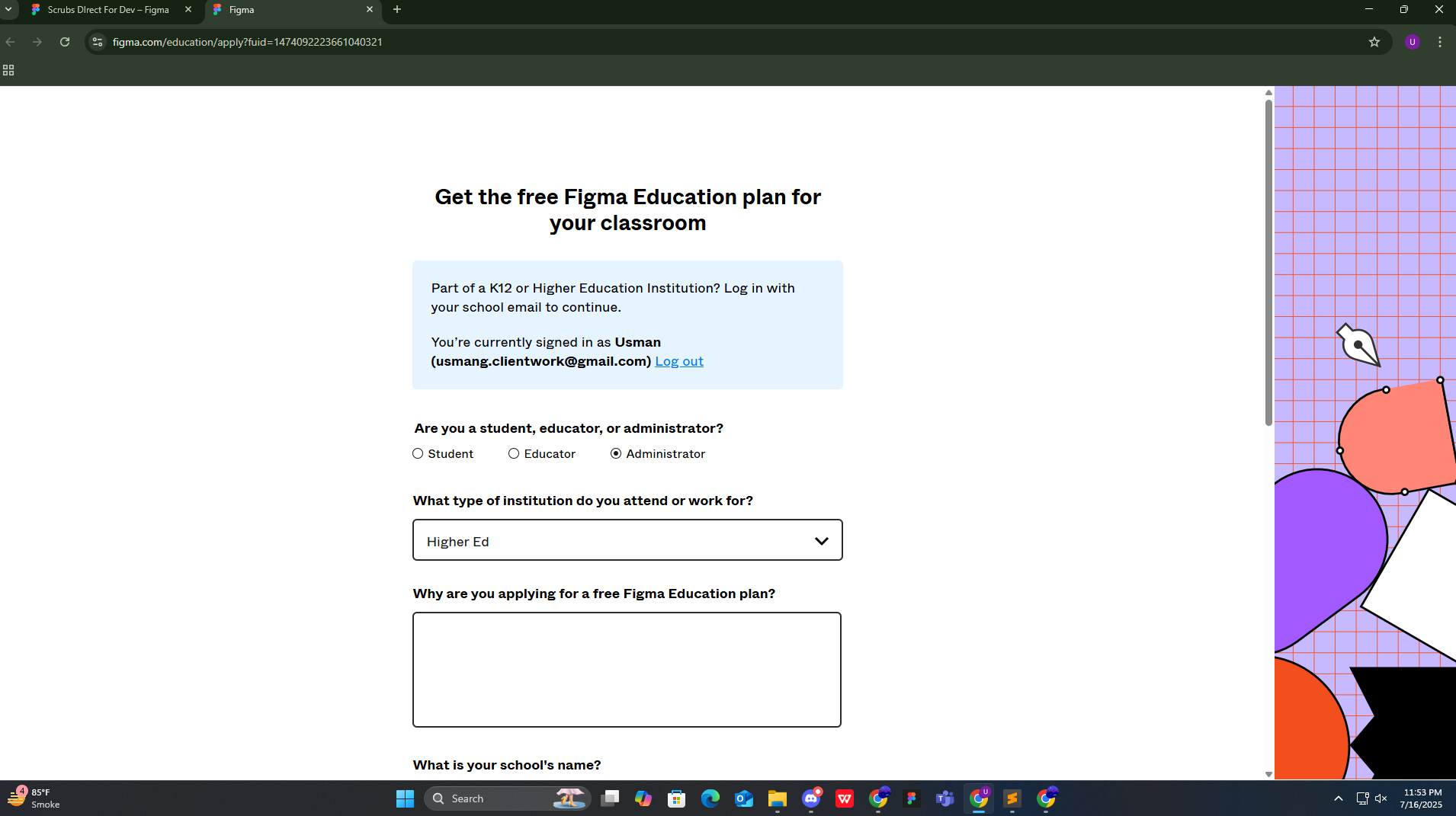
Task: Open File Explorer from taskbar
Action: [778, 798]
